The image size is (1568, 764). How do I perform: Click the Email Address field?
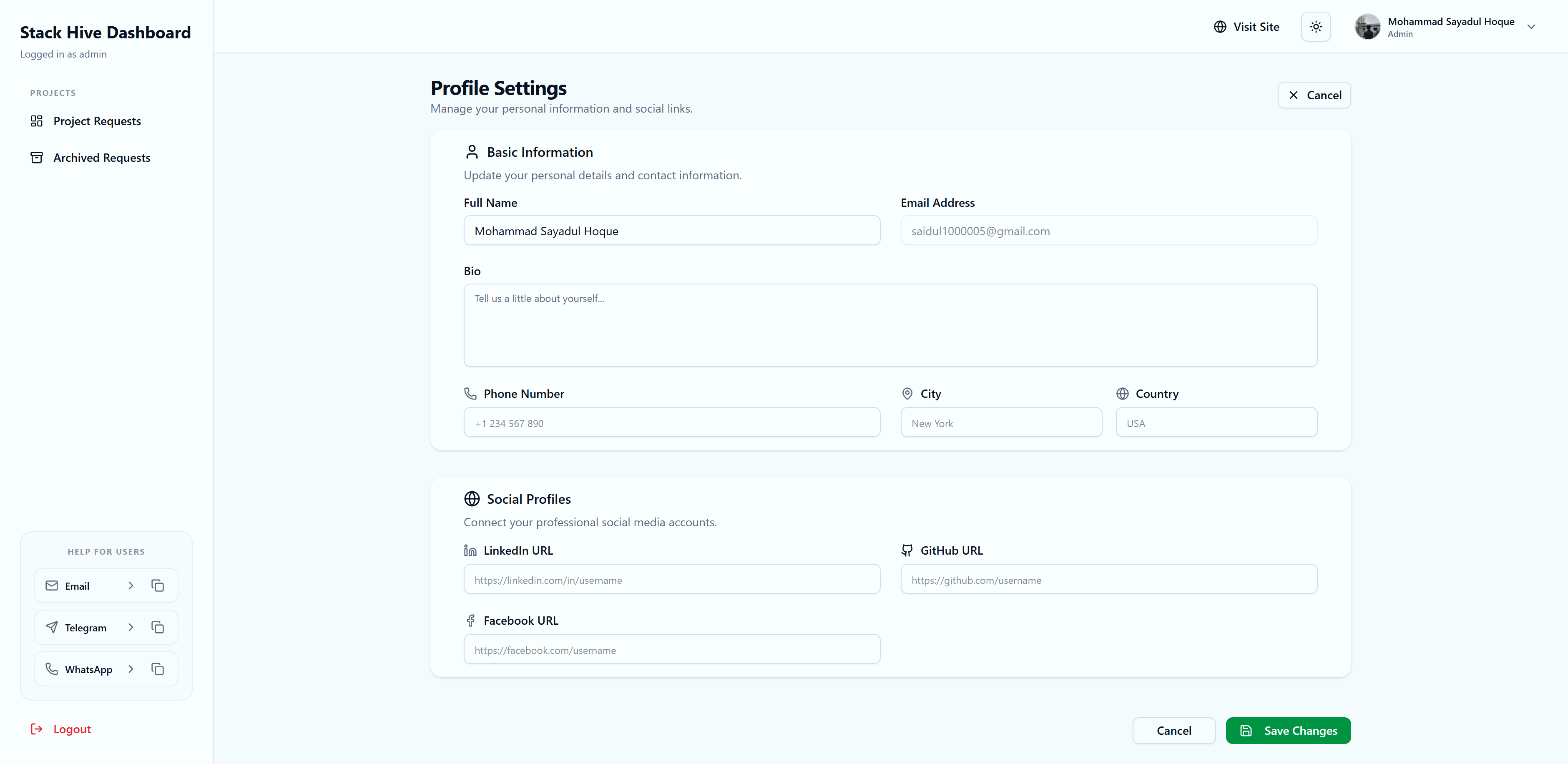click(1108, 231)
